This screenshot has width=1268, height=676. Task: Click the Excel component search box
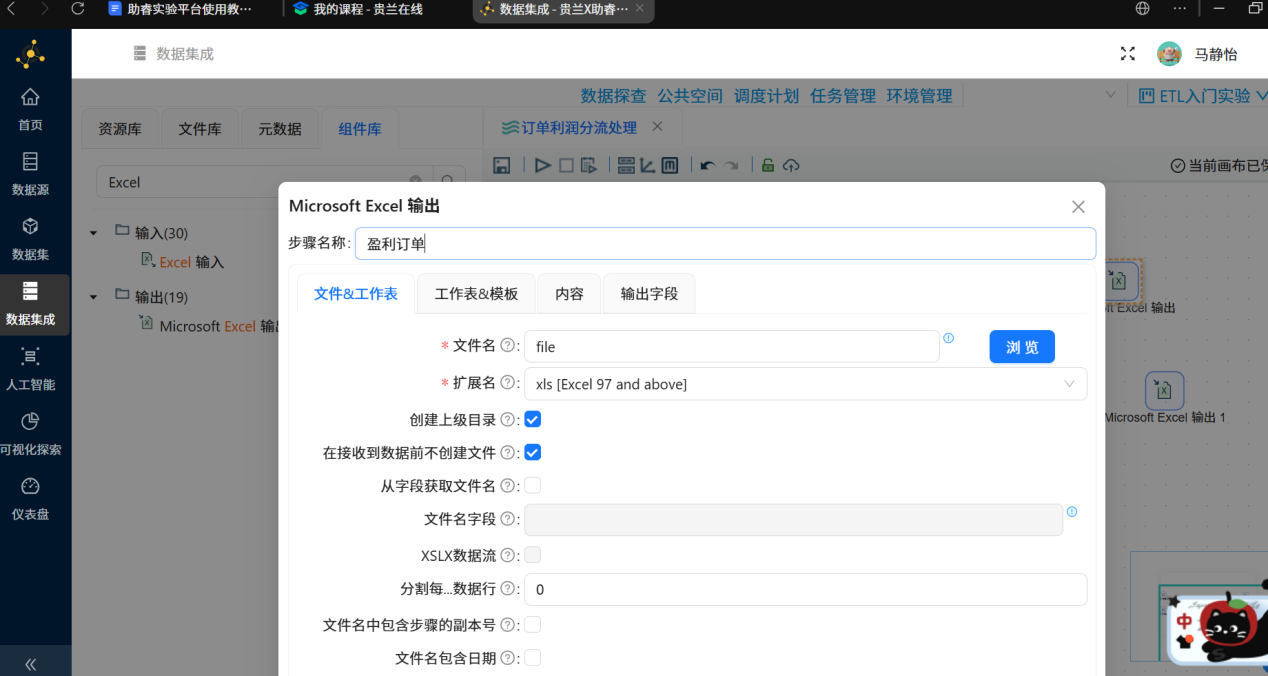coord(263,182)
